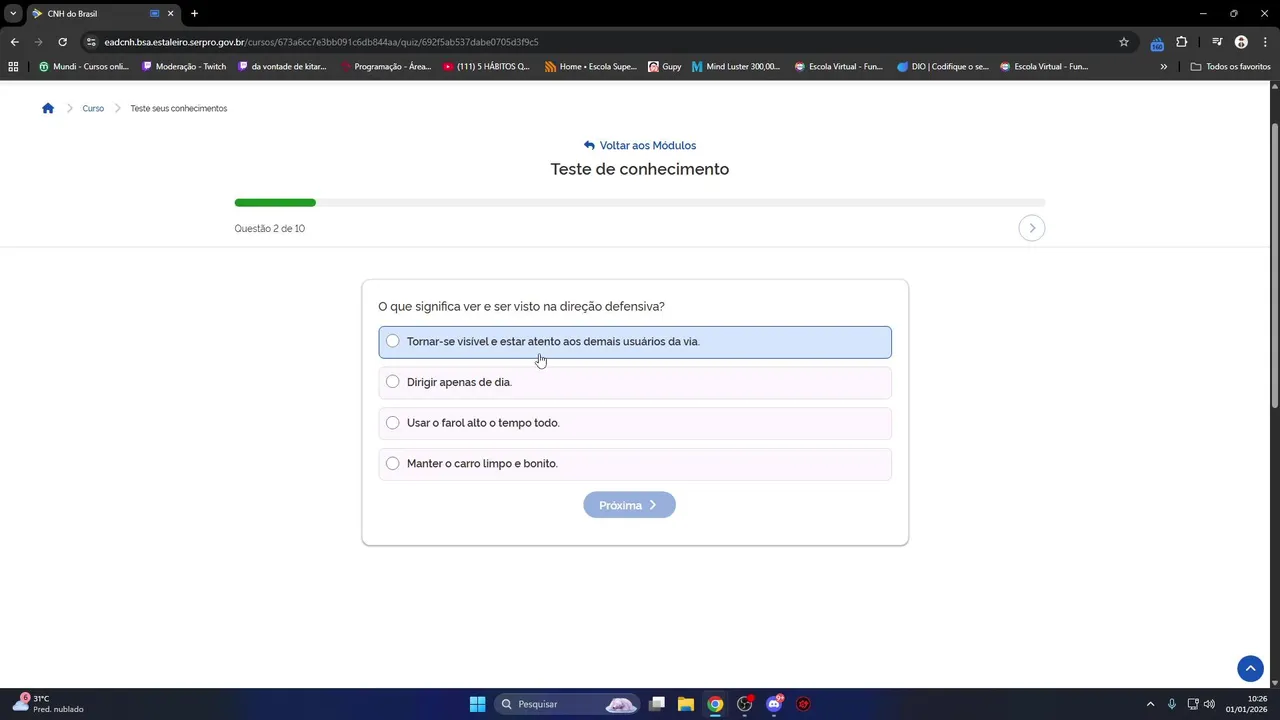Close the CNH do Brasil tab
This screenshot has height=720, width=1280.
170,13
